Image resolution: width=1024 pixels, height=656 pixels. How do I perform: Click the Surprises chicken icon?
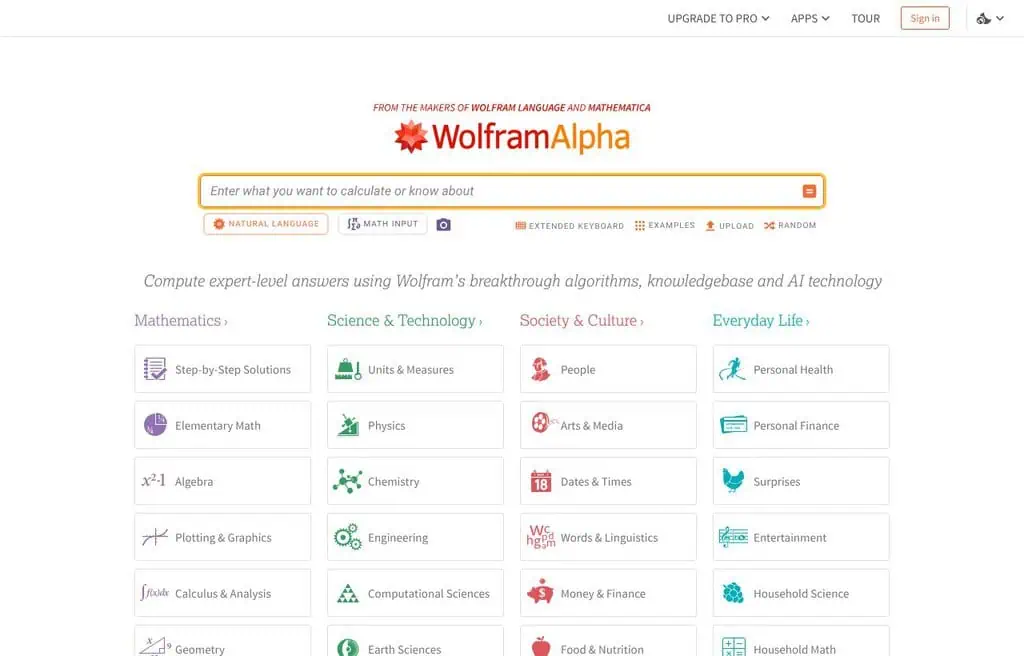pos(733,481)
